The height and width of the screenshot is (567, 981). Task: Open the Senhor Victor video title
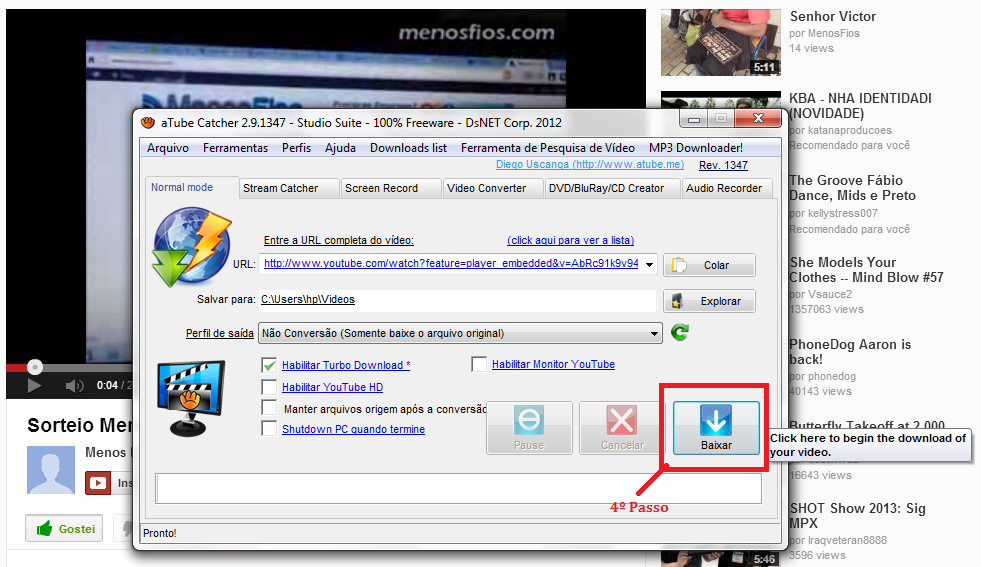coord(833,16)
